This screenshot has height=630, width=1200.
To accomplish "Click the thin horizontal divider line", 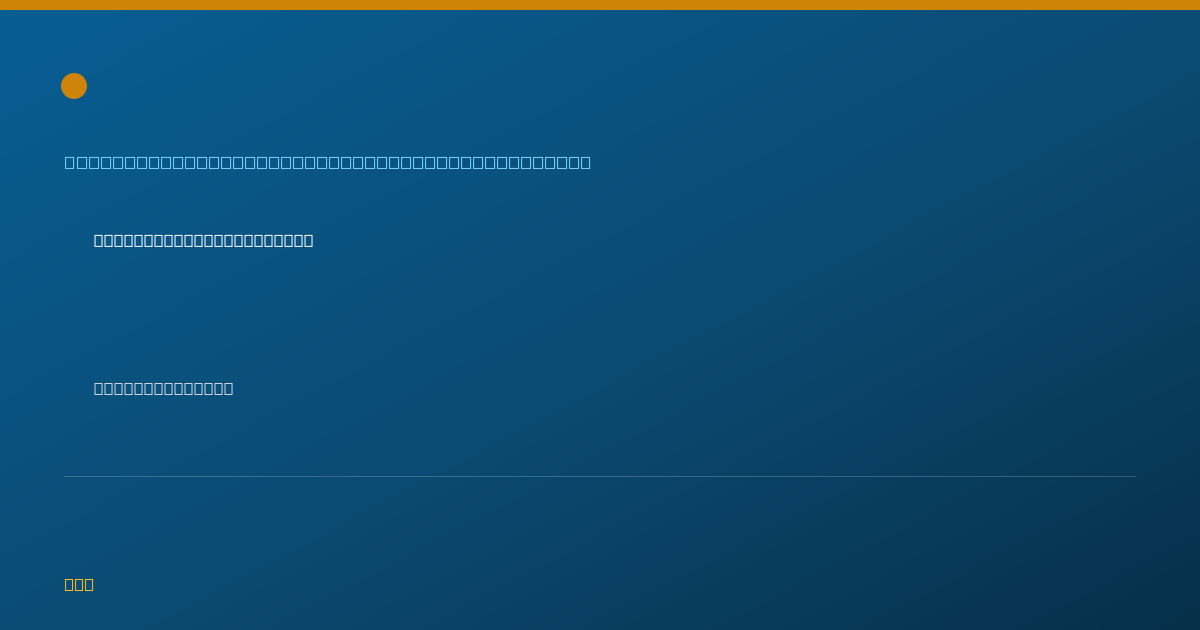I will [x=600, y=476].
